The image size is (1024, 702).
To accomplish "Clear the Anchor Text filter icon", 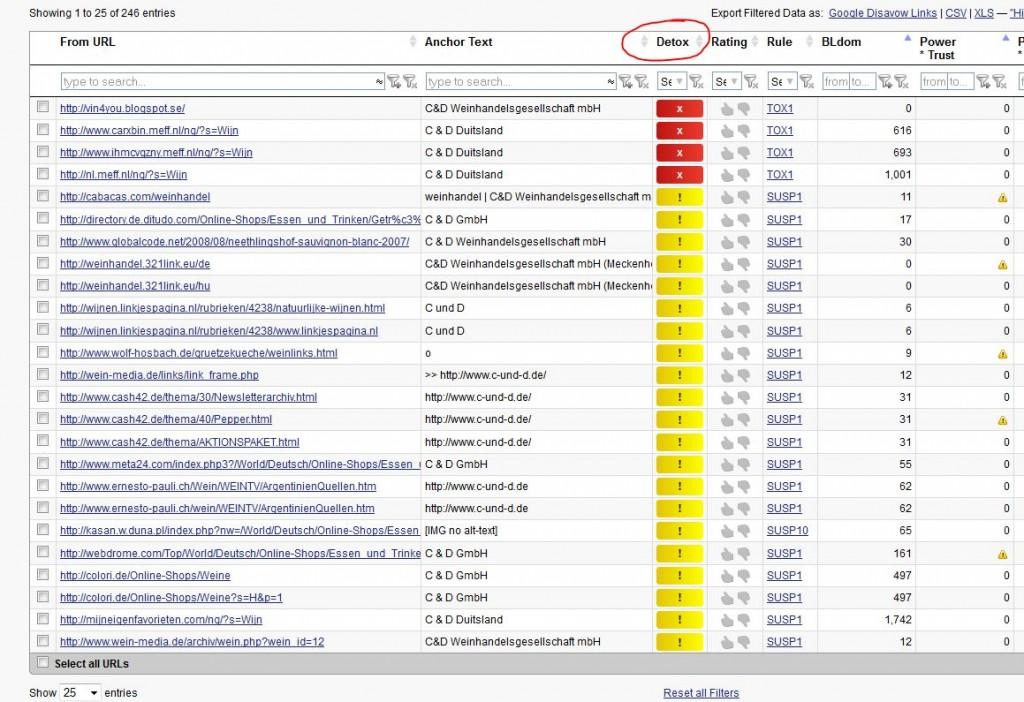I will point(642,82).
